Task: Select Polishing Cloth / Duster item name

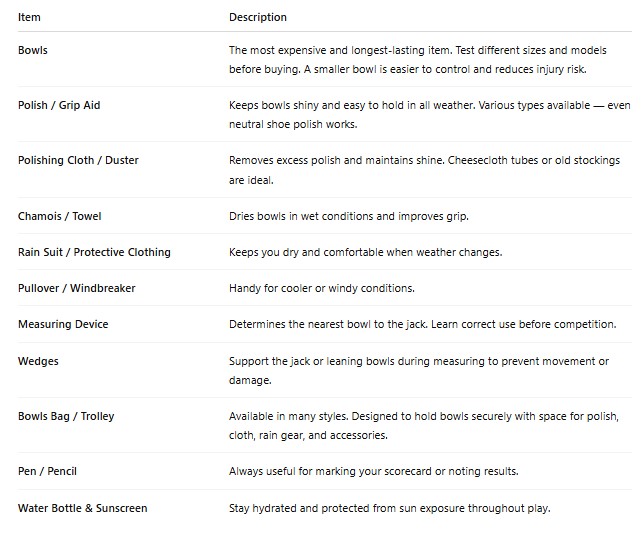Action: (x=78, y=160)
